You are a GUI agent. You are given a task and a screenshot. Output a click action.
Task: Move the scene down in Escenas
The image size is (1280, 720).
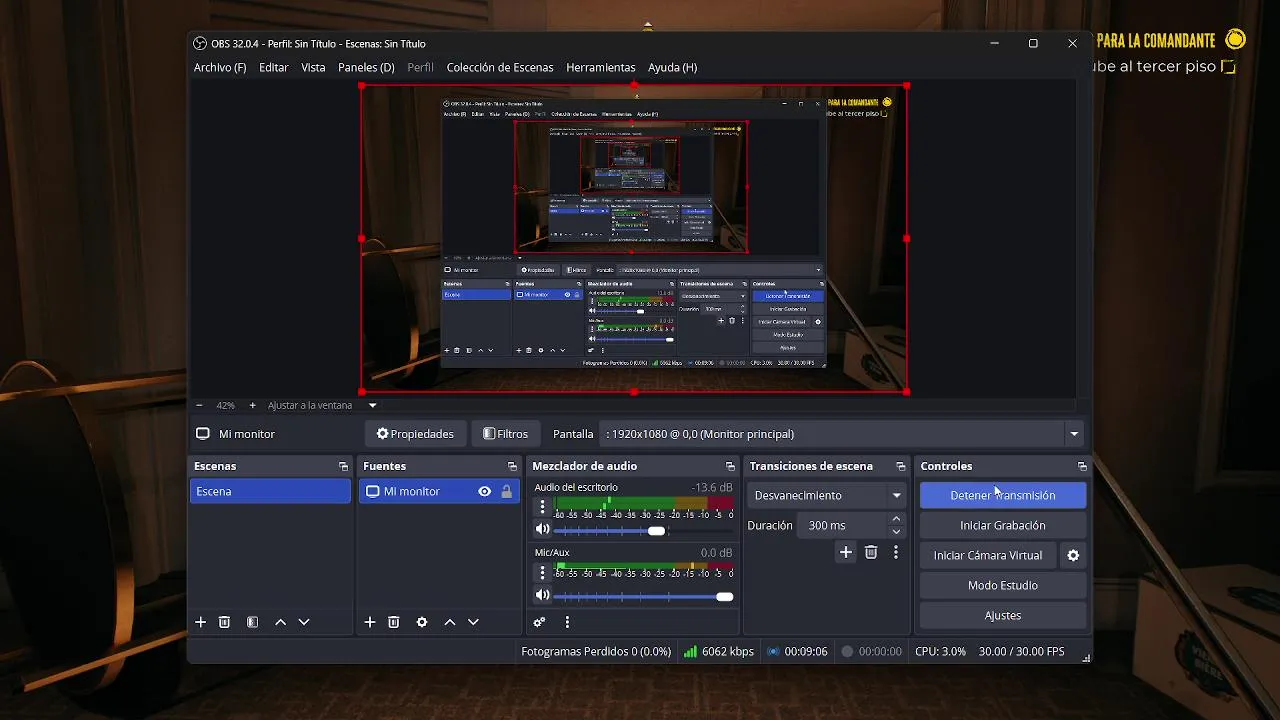(x=304, y=622)
